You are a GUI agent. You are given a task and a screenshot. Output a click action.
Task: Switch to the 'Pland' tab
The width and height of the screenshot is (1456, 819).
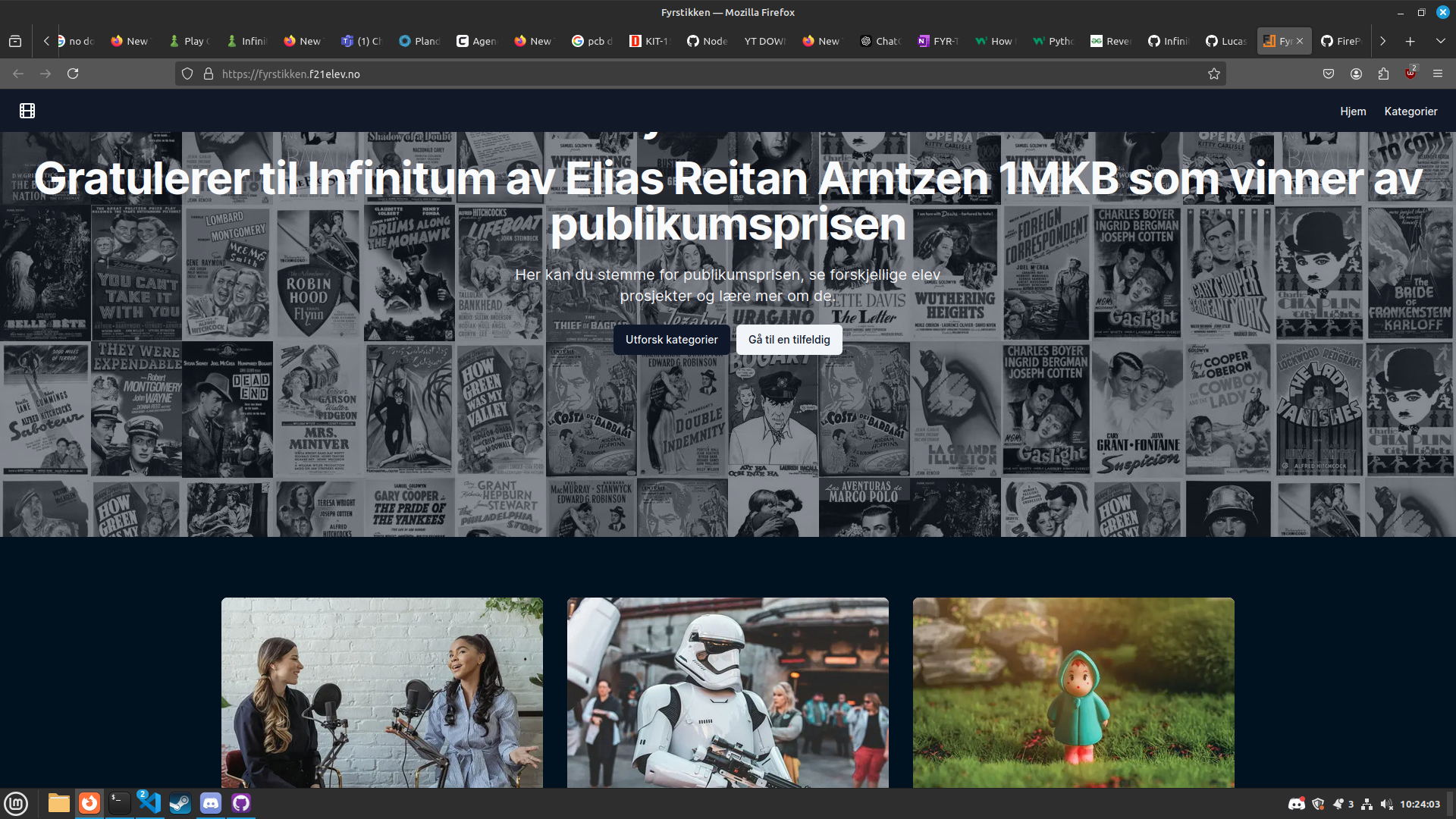(420, 41)
